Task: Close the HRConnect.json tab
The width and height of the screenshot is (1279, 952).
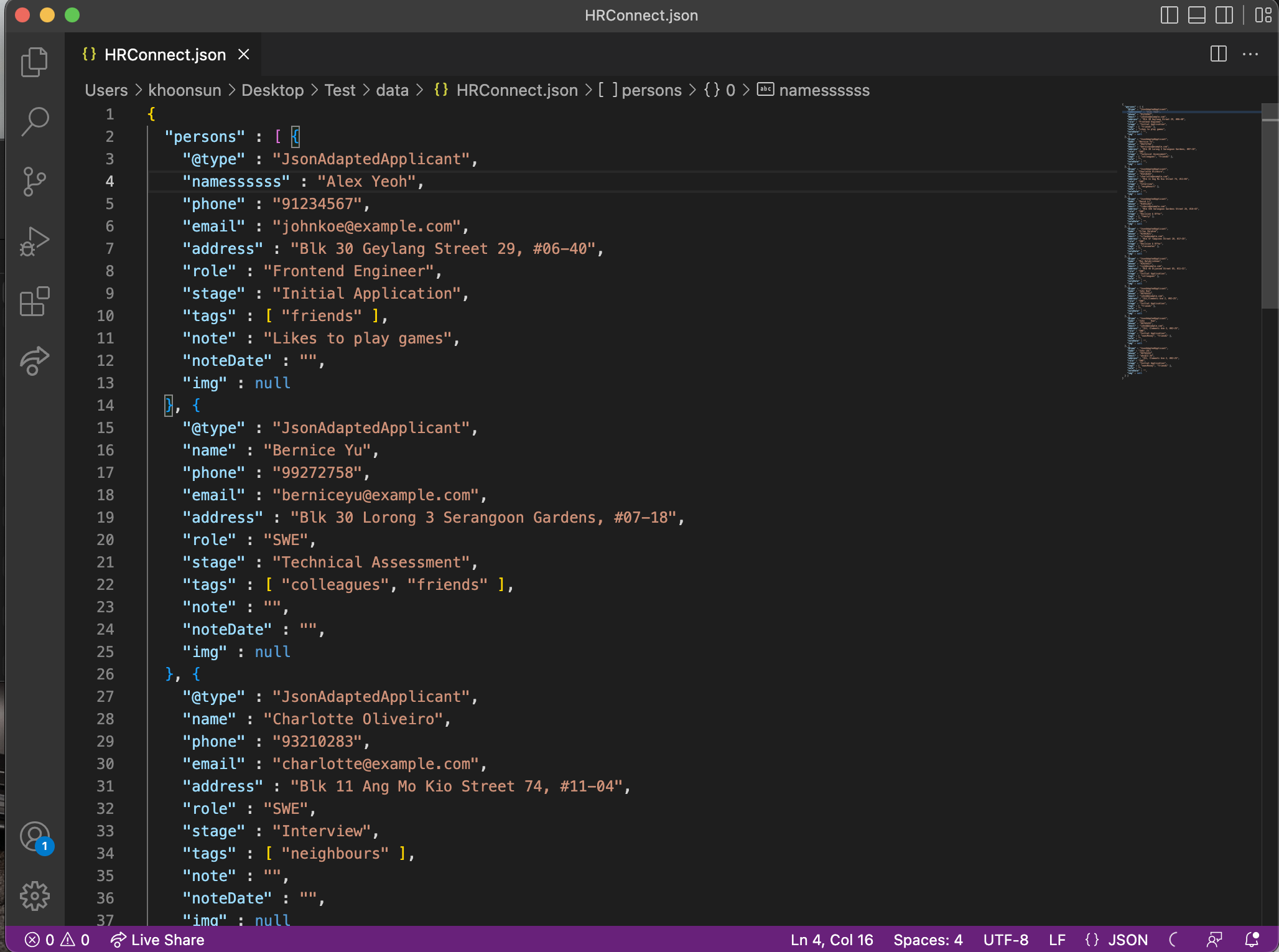Action: click(x=244, y=55)
